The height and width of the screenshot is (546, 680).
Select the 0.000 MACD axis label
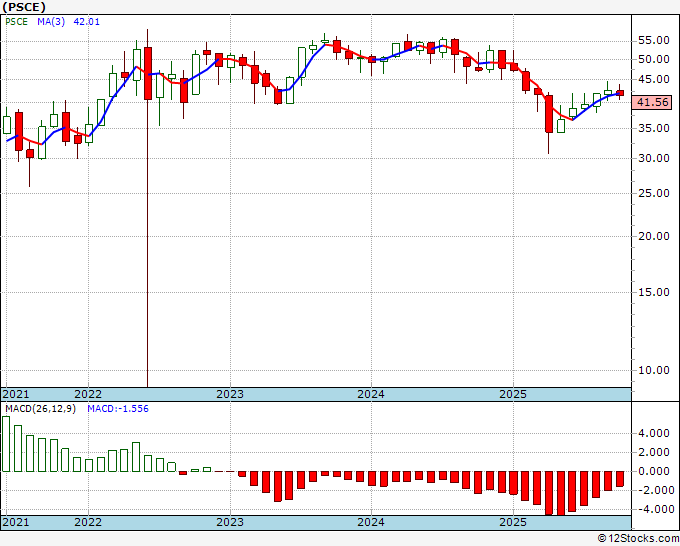click(x=654, y=471)
